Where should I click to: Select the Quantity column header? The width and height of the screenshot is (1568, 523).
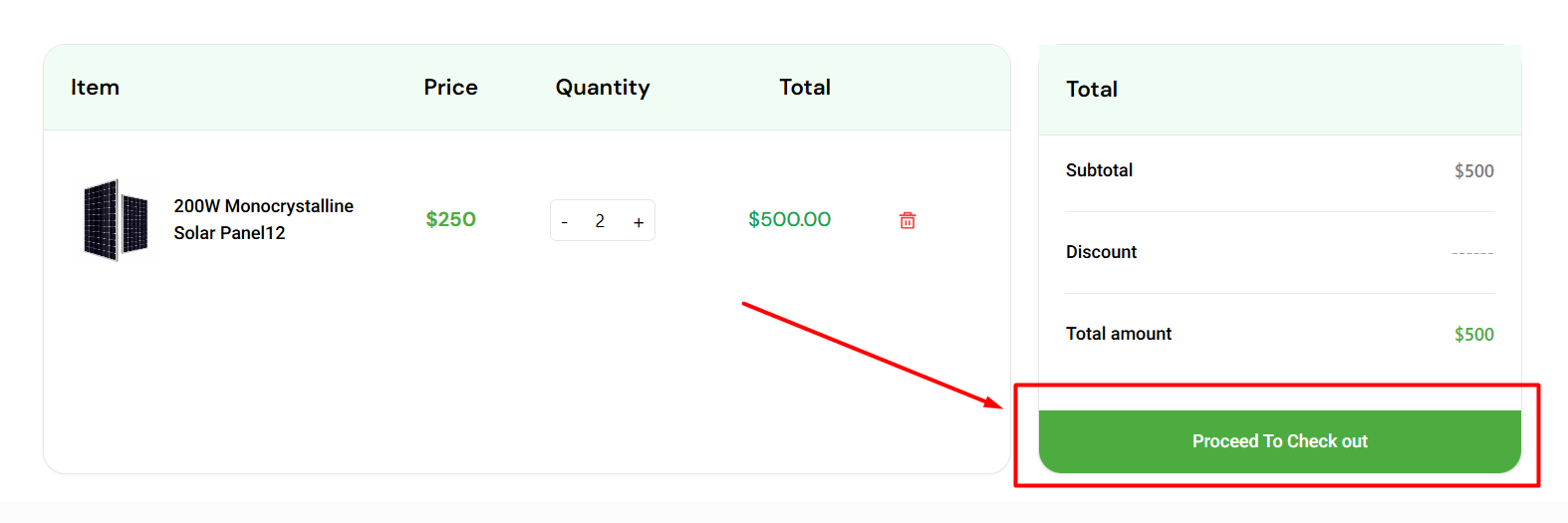click(603, 89)
